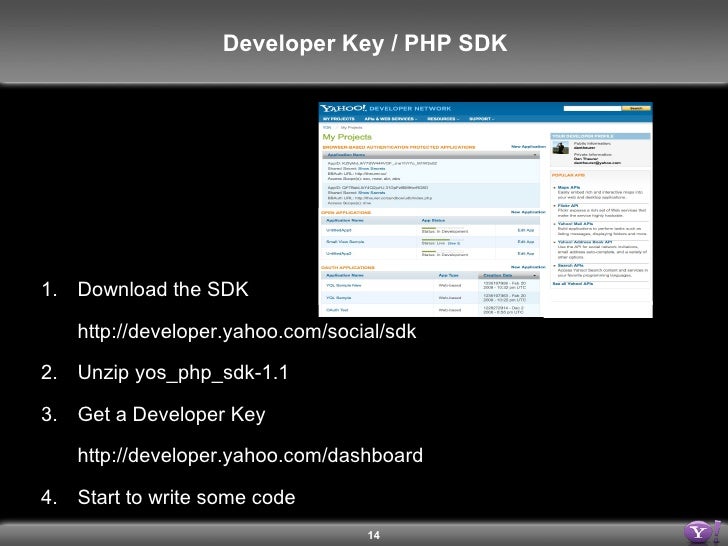Expand the RESOURCES menu
The image size is (728, 546).
click(x=443, y=119)
